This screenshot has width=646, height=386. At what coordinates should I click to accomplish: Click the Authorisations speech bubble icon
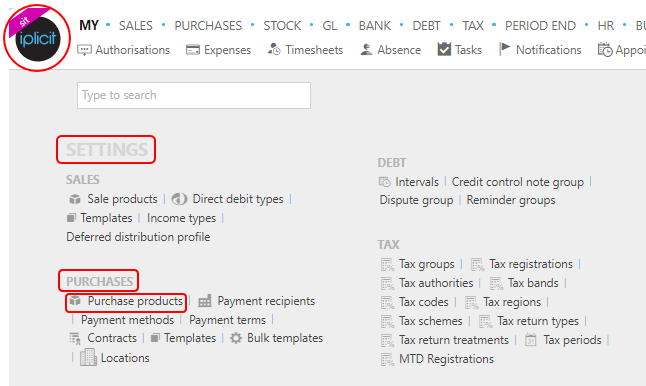[x=84, y=50]
